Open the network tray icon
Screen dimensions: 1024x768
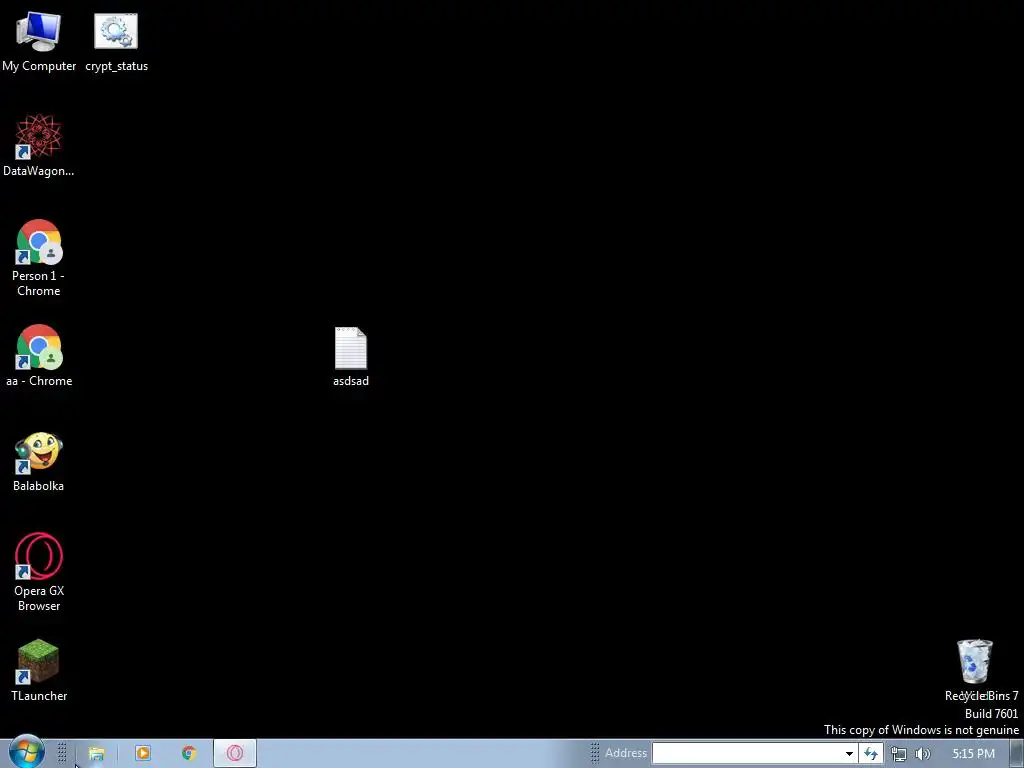(899, 754)
